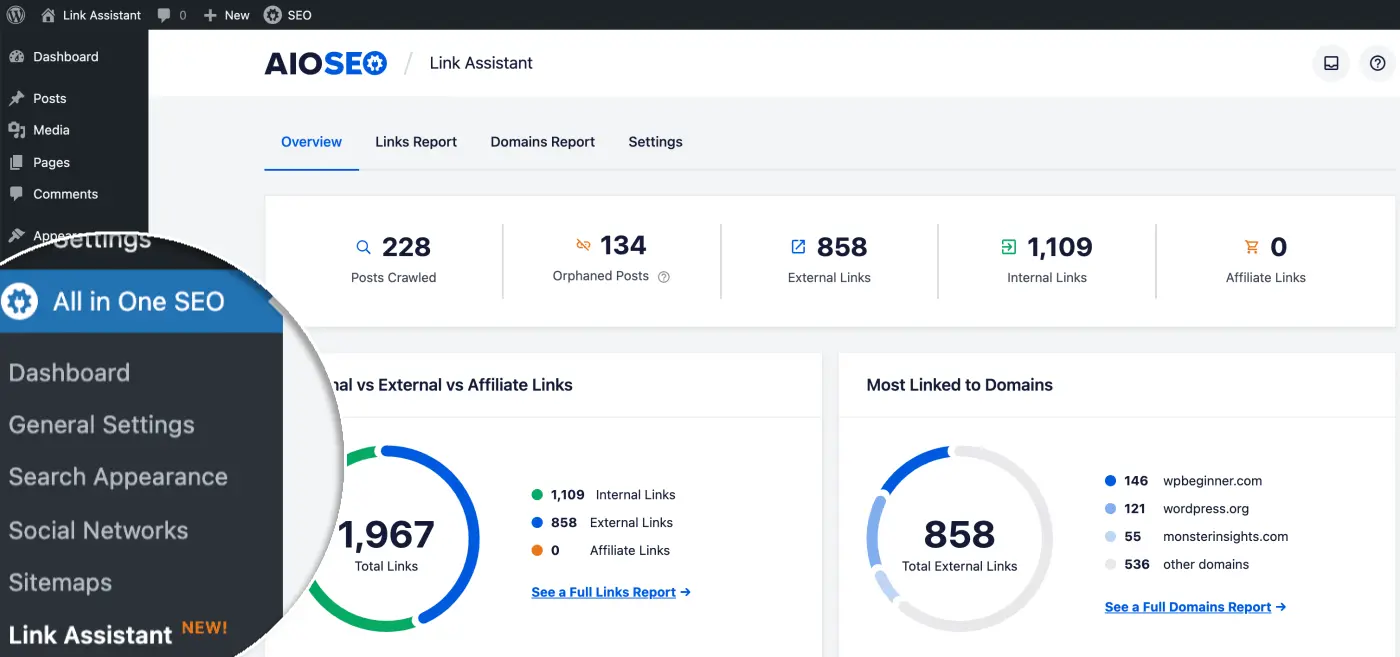Select the Settings tab in AIOSEO

coord(655,141)
